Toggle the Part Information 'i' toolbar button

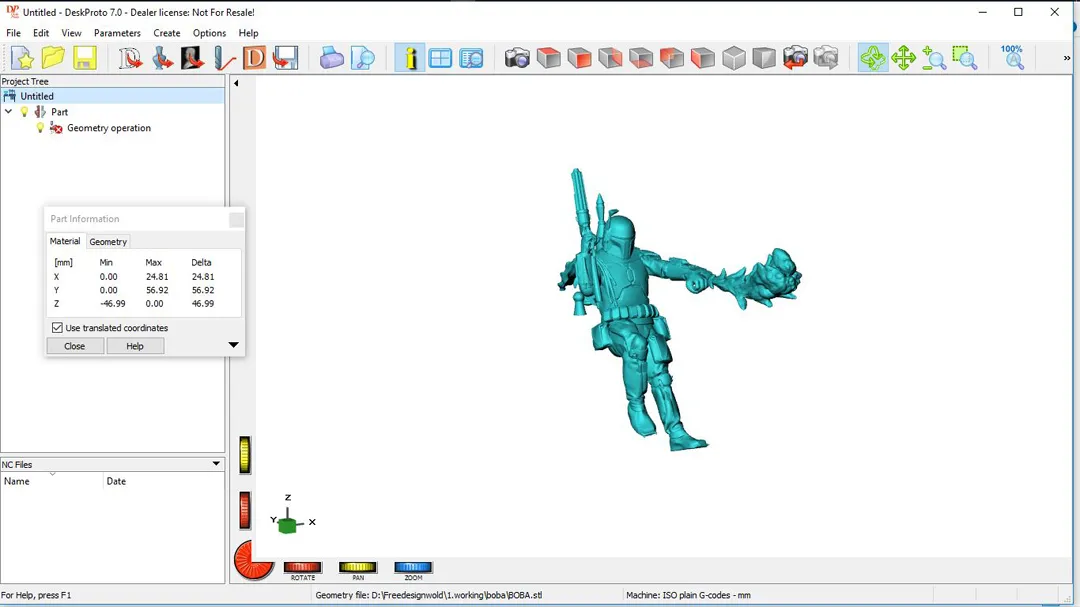point(410,58)
